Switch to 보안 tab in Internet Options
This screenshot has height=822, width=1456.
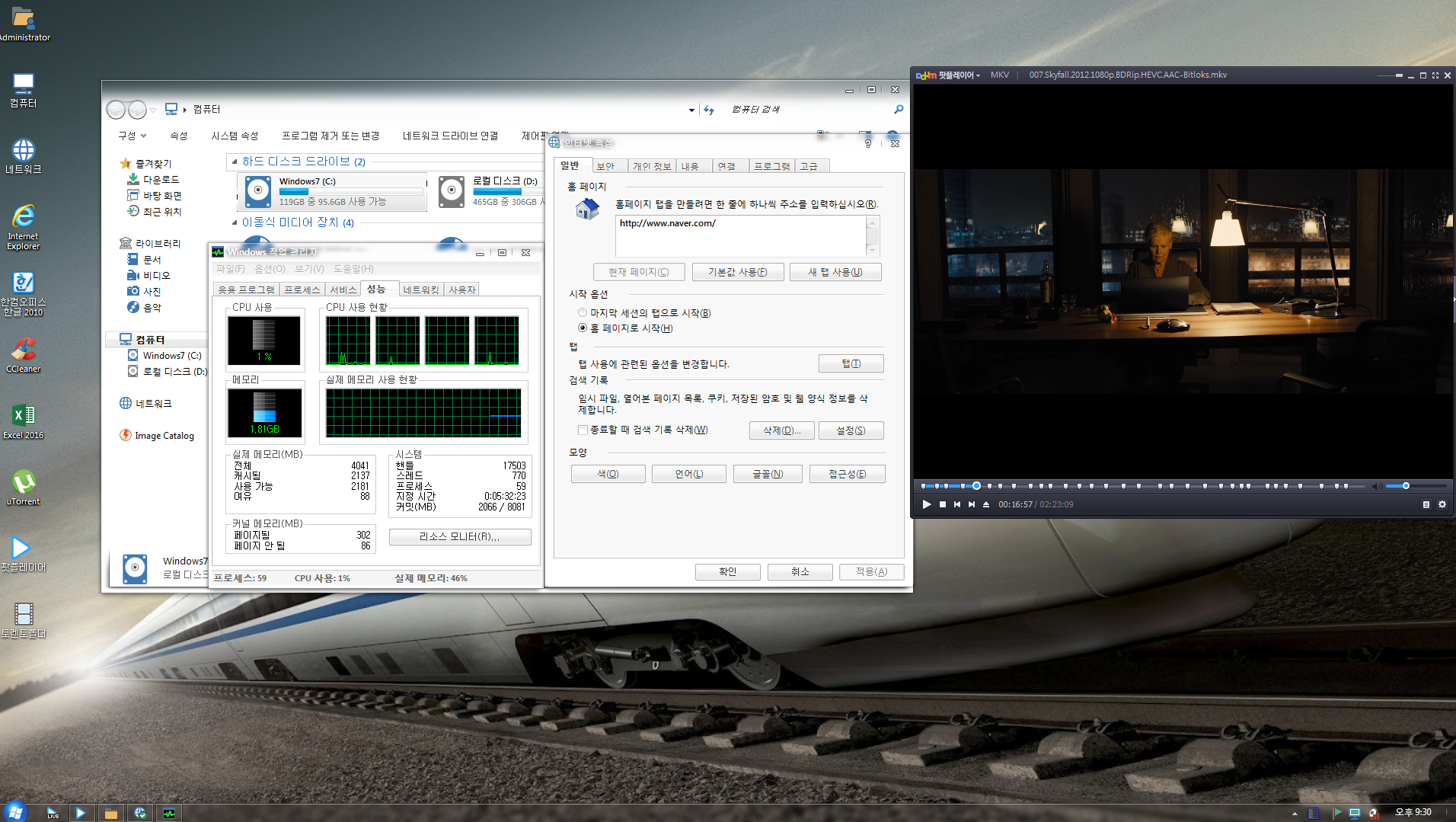pyautogui.click(x=606, y=166)
